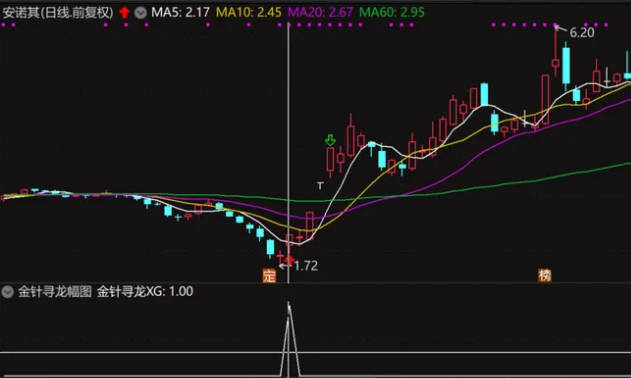Click the green down arrow signal marker
Viewport: 631px width, 378px height.
tap(330, 140)
